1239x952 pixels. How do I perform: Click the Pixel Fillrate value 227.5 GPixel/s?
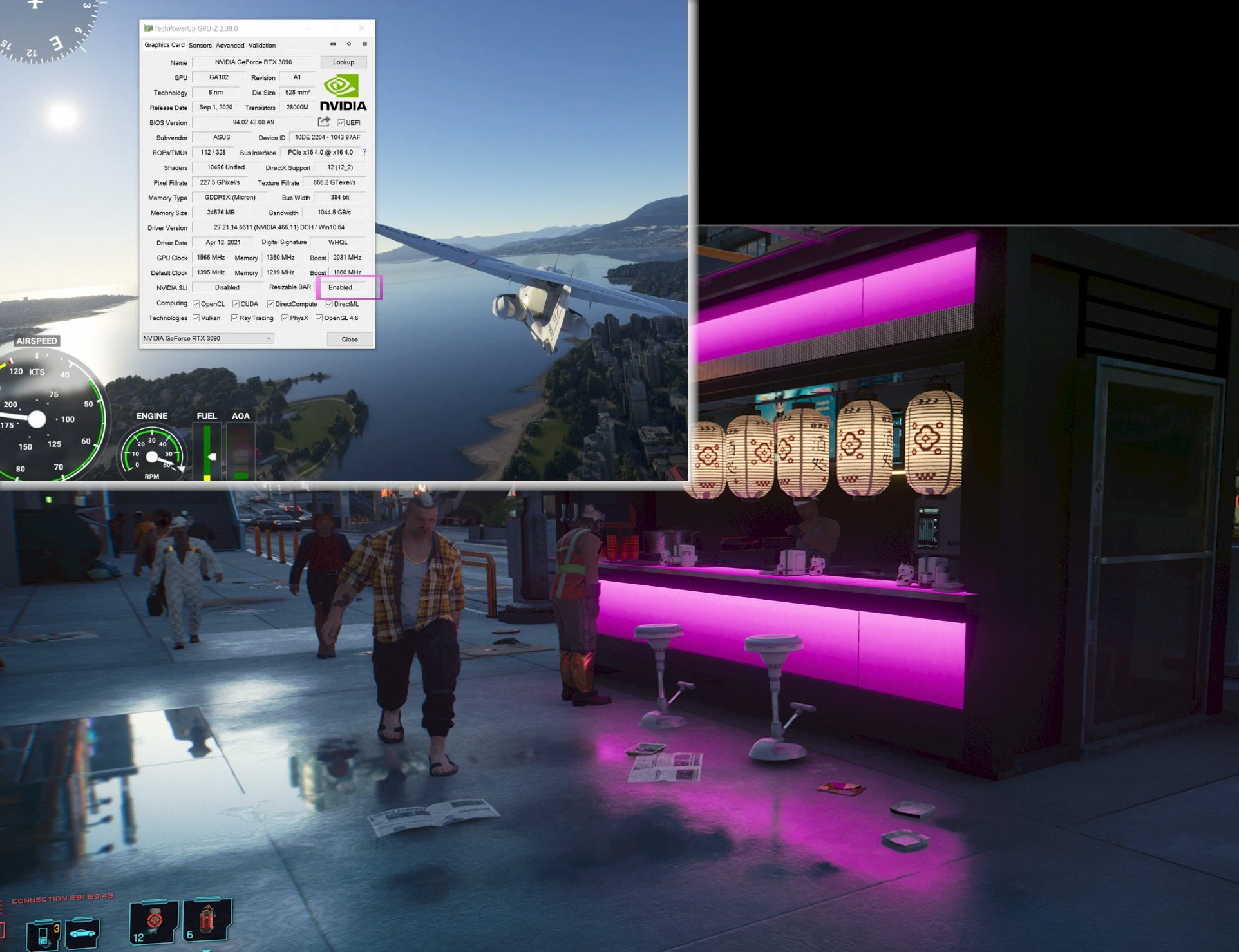220,183
